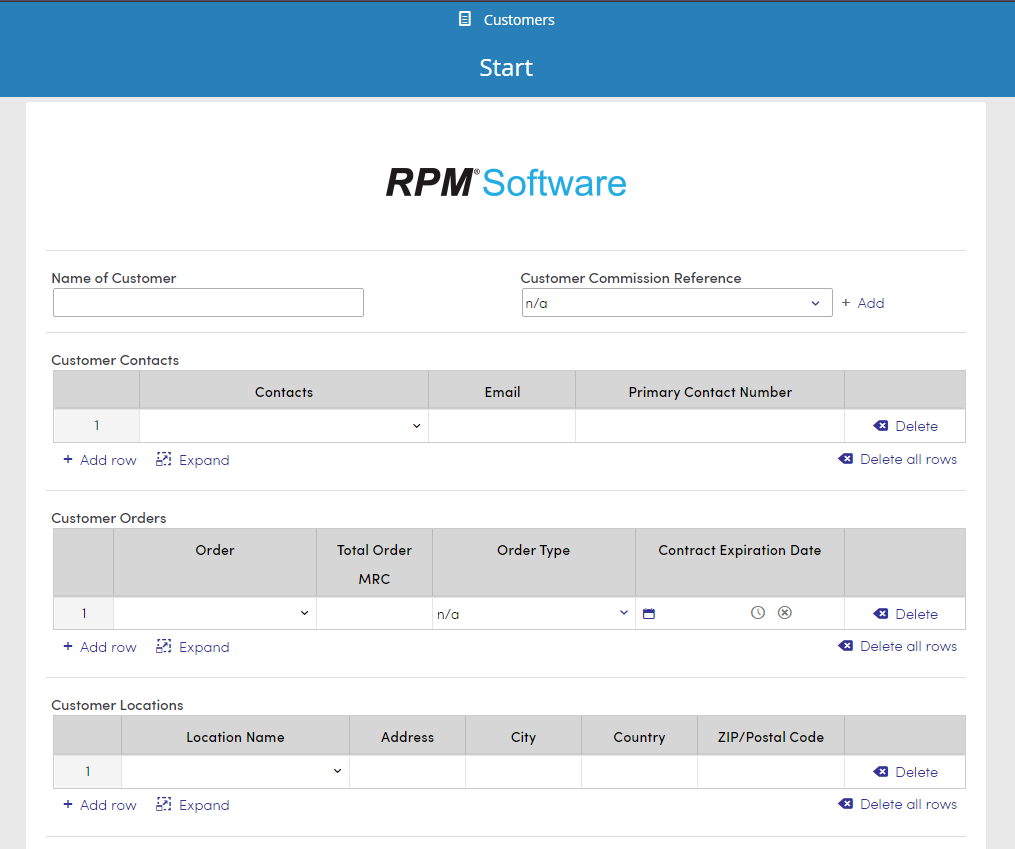Expand the Customer Contacts table rows
Screen dimensions: 1015x849
pos(192,459)
